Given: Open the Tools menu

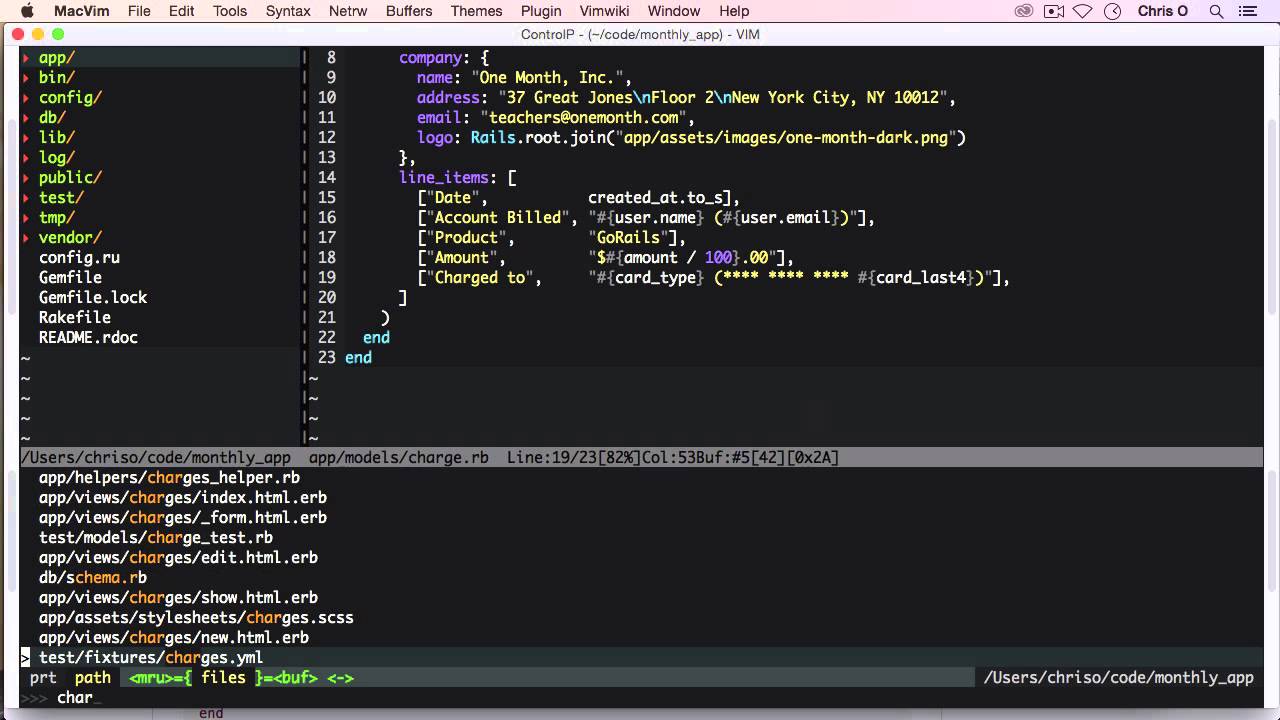Looking at the screenshot, I should (230, 11).
